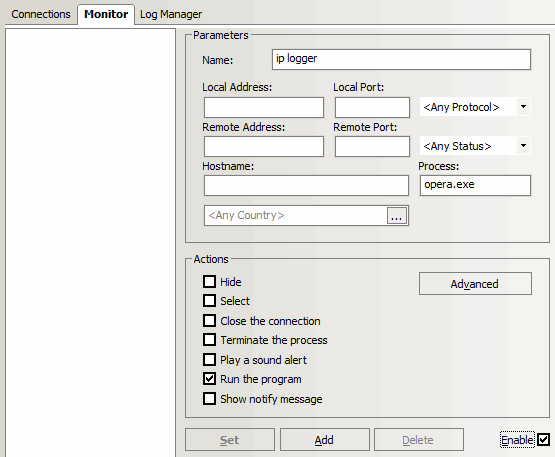Image resolution: width=555 pixels, height=457 pixels.
Task: Open the Advanced settings button
Action: click(475, 284)
